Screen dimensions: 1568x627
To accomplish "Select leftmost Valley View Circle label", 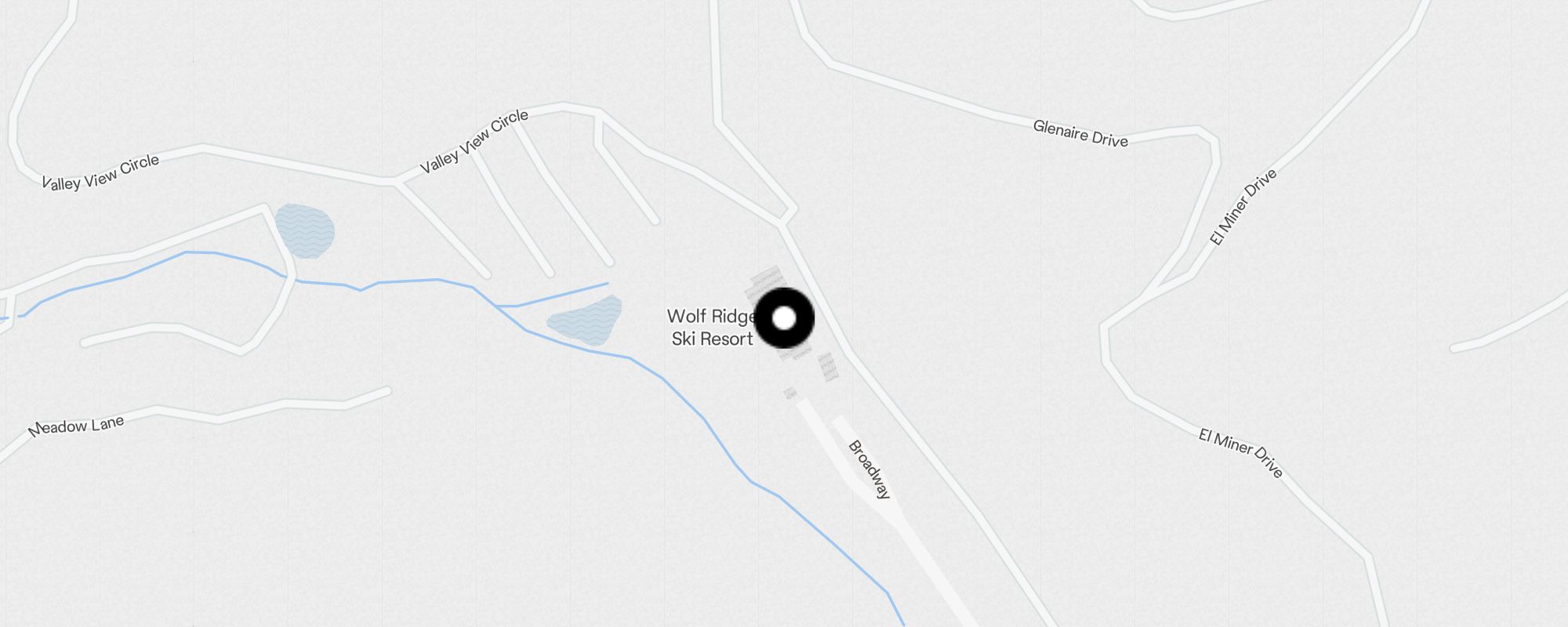I will (x=100, y=172).
